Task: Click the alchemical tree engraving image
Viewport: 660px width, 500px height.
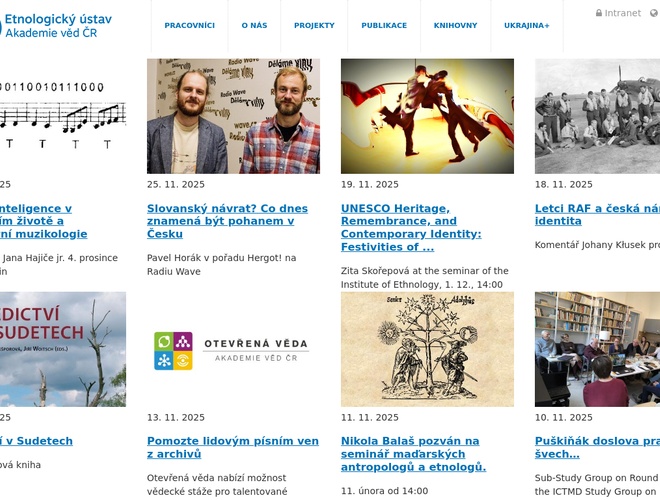Action: [427, 349]
